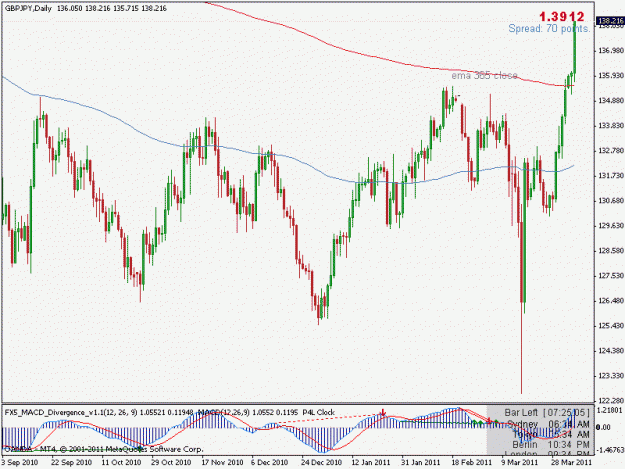Click the 'ema 365 close' line label

point(484,75)
